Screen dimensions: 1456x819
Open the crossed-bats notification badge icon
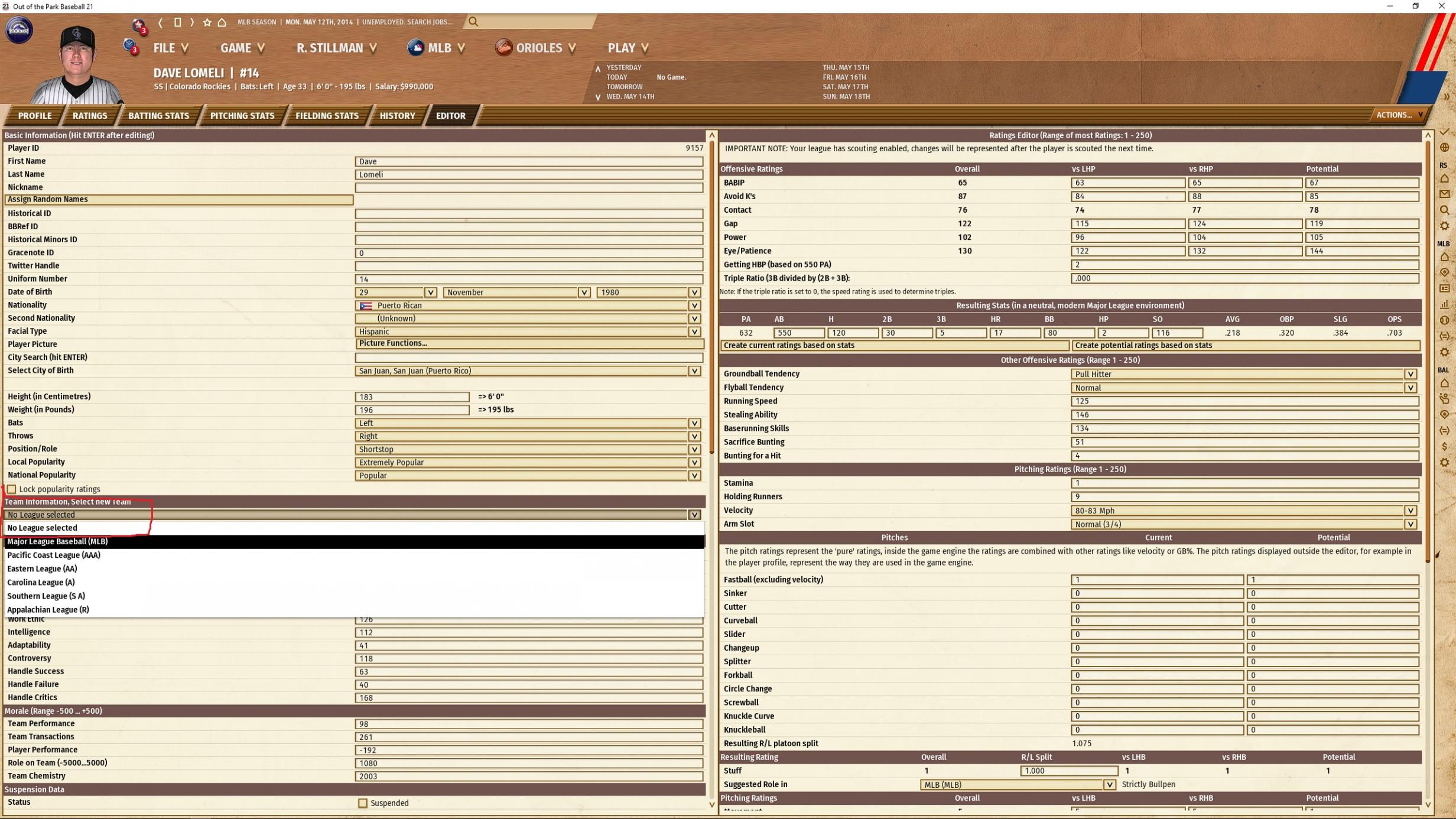click(x=131, y=46)
